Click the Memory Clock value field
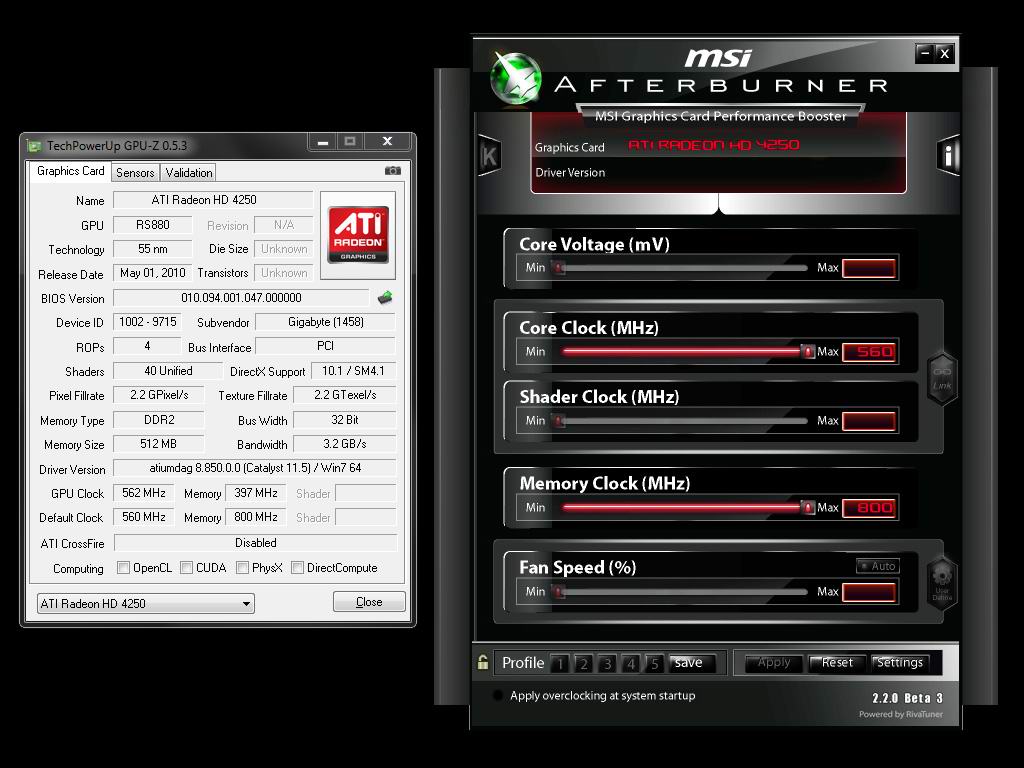Screen dimensions: 1024x768 click(869, 508)
